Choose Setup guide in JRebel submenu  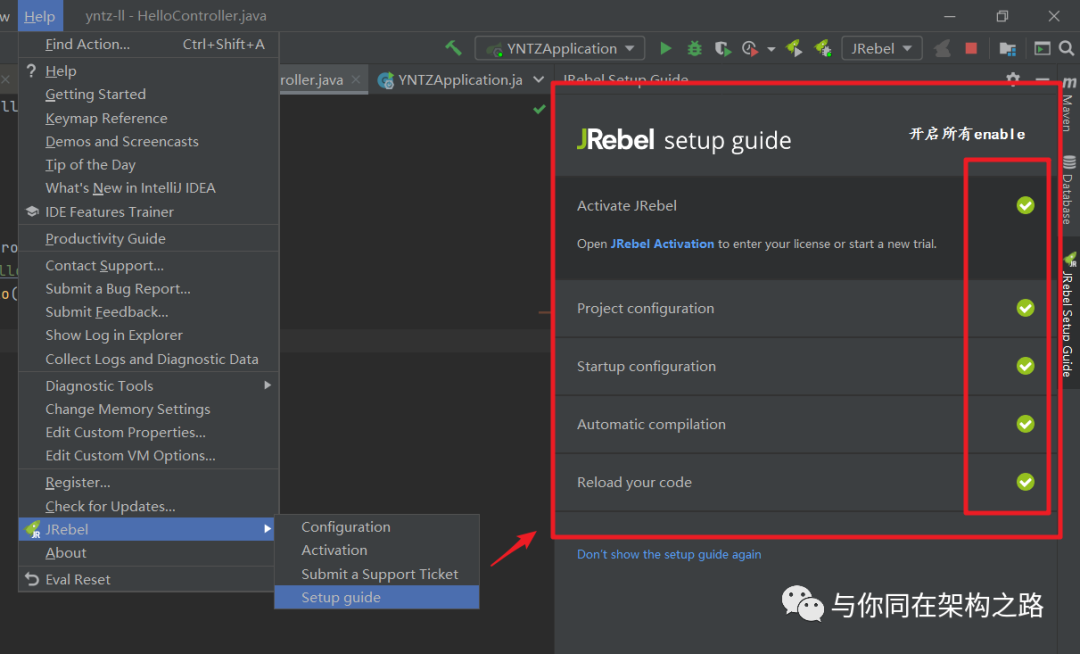coord(377,597)
